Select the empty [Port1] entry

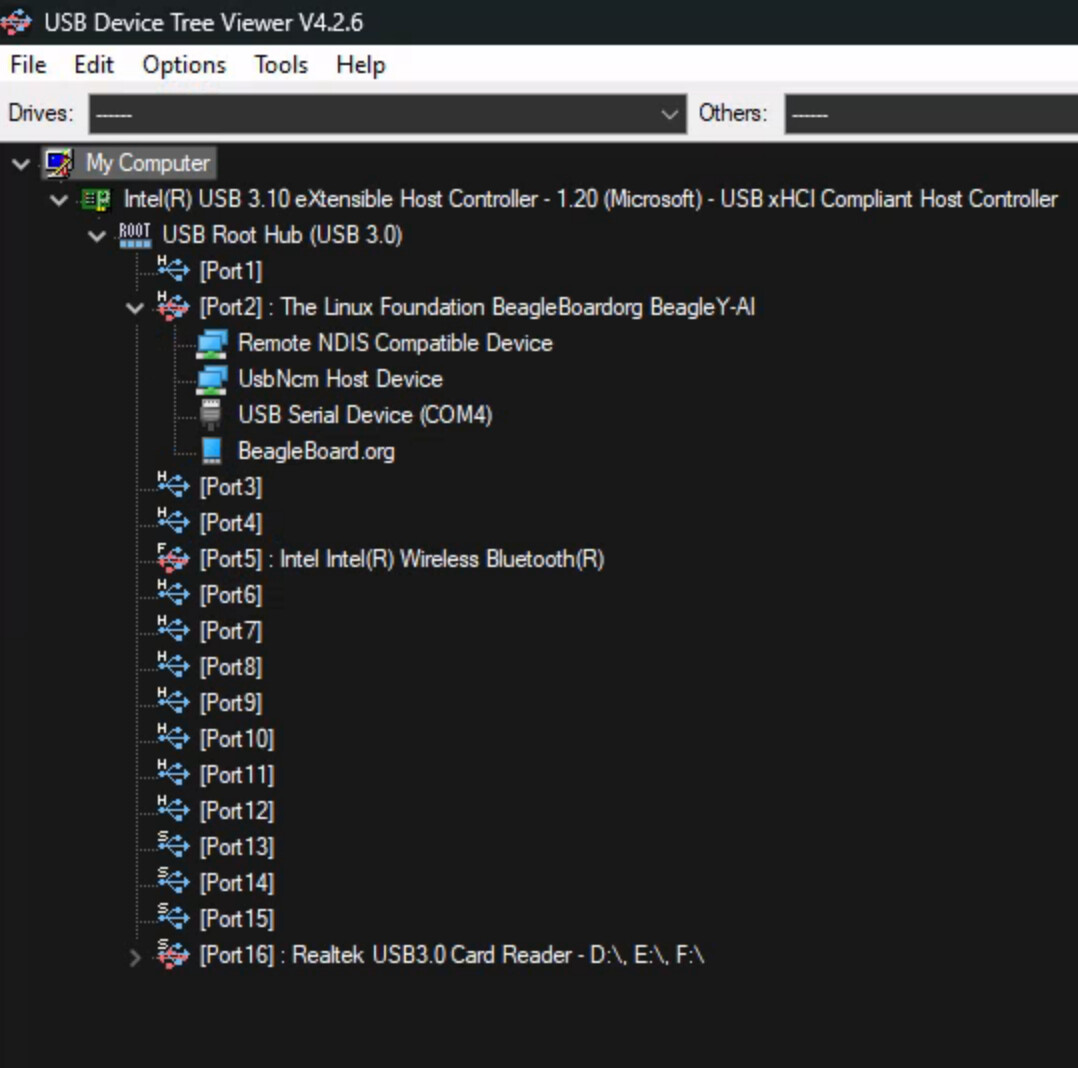pyautogui.click(x=230, y=271)
